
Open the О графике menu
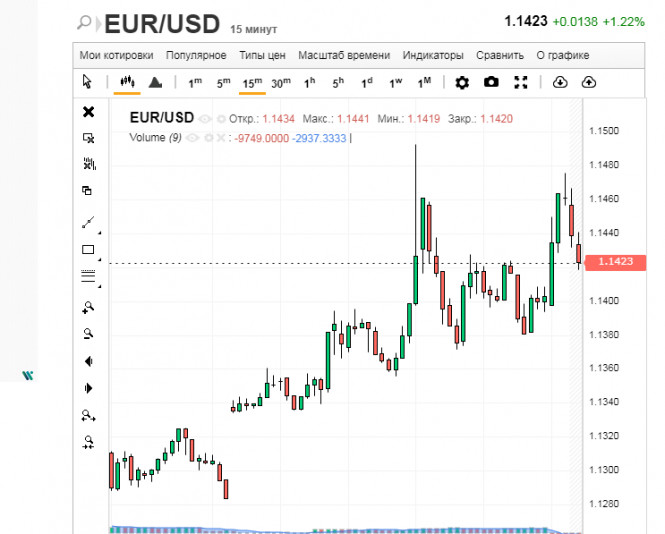pyautogui.click(x=563, y=56)
